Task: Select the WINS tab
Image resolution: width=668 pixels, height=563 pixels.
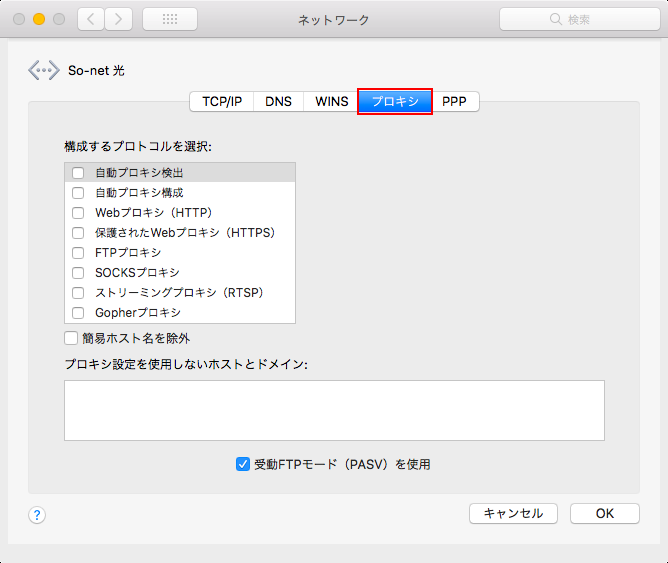Action: [x=331, y=101]
